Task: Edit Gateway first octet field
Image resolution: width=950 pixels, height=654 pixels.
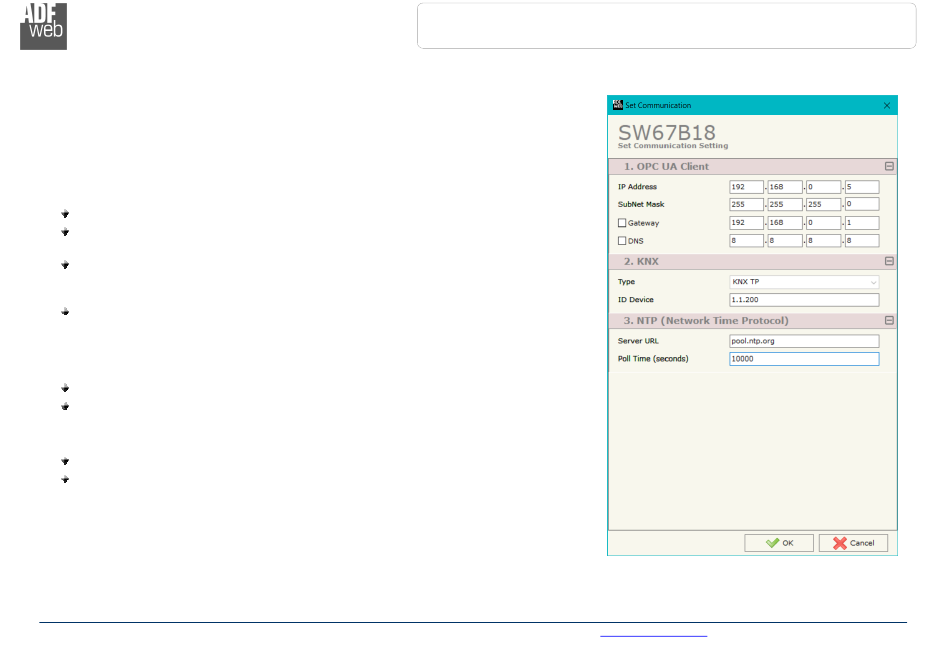Action: (746, 222)
